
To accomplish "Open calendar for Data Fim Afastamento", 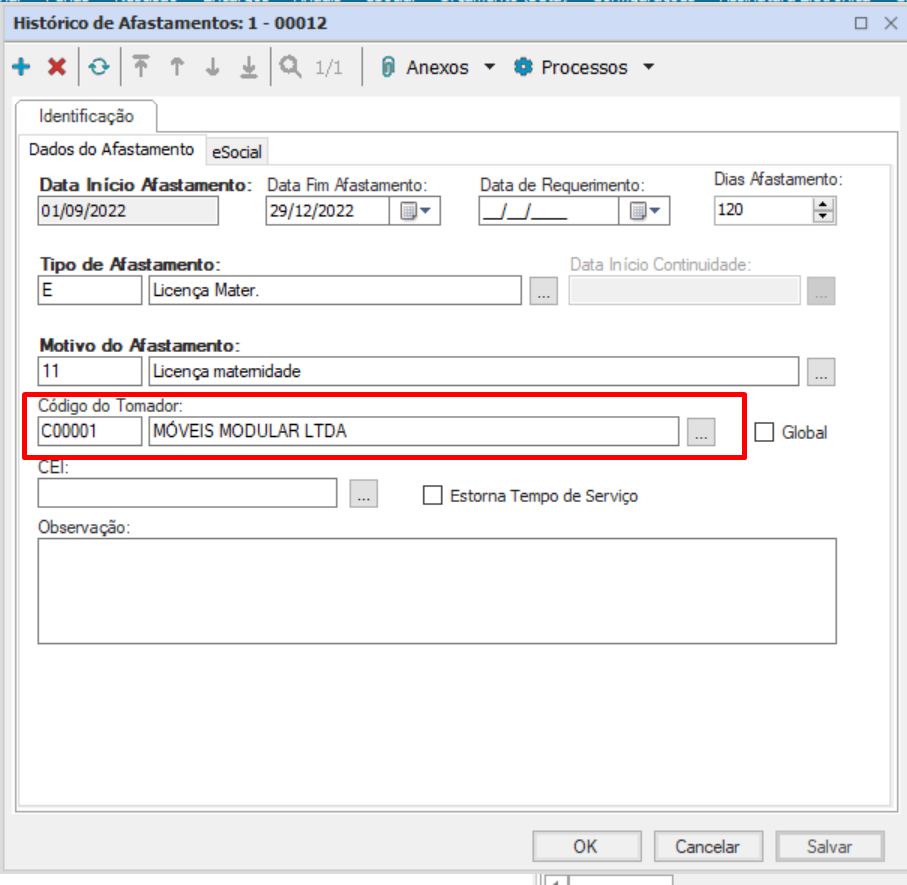I will point(415,211).
